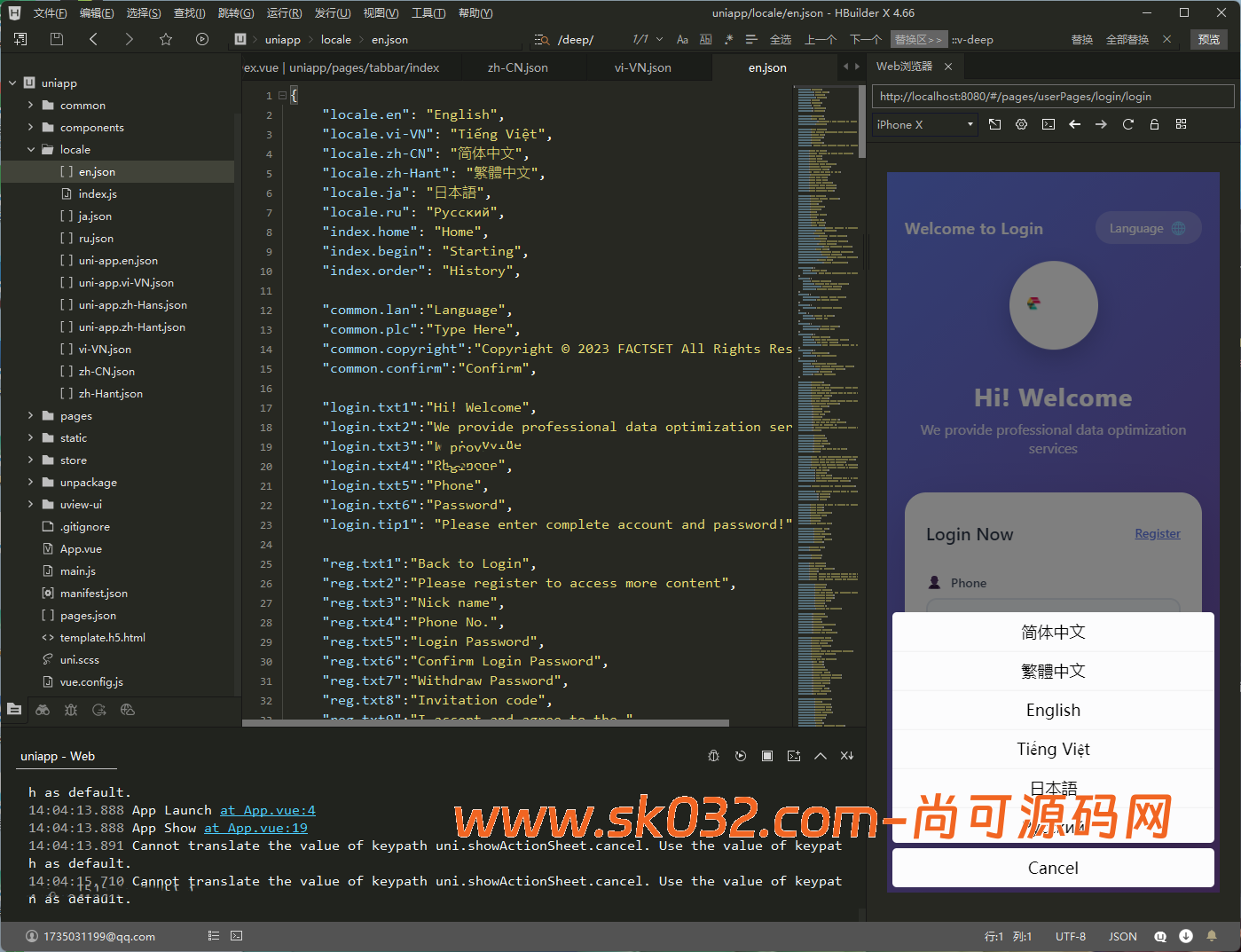Open the browser devtools console icon
The width and height of the screenshot is (1241, 952).
[1048, 124]
